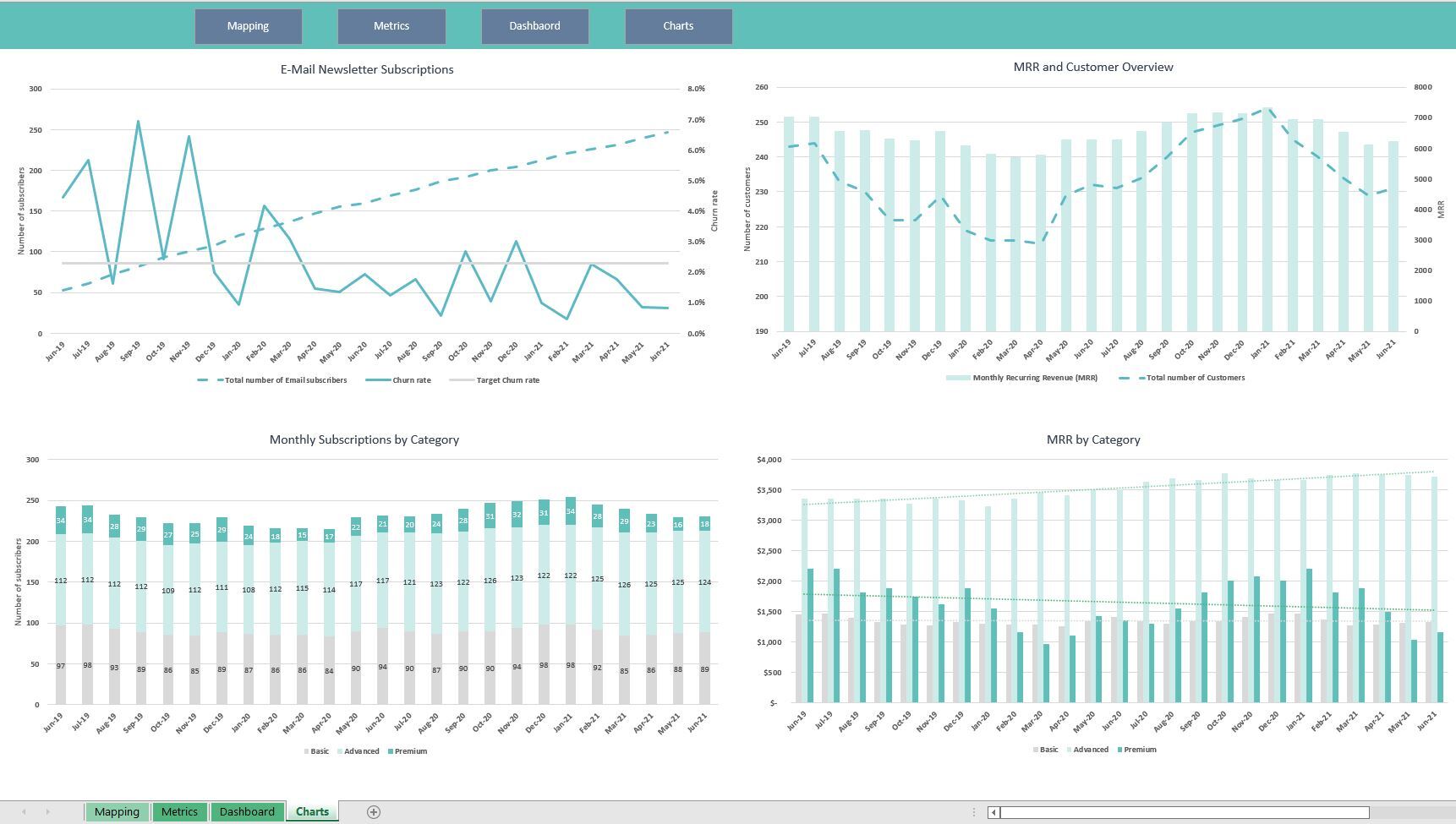This screenshot has width=1456, height=824.
Task: Click the Charts navigation button
Action: (678, 26)
